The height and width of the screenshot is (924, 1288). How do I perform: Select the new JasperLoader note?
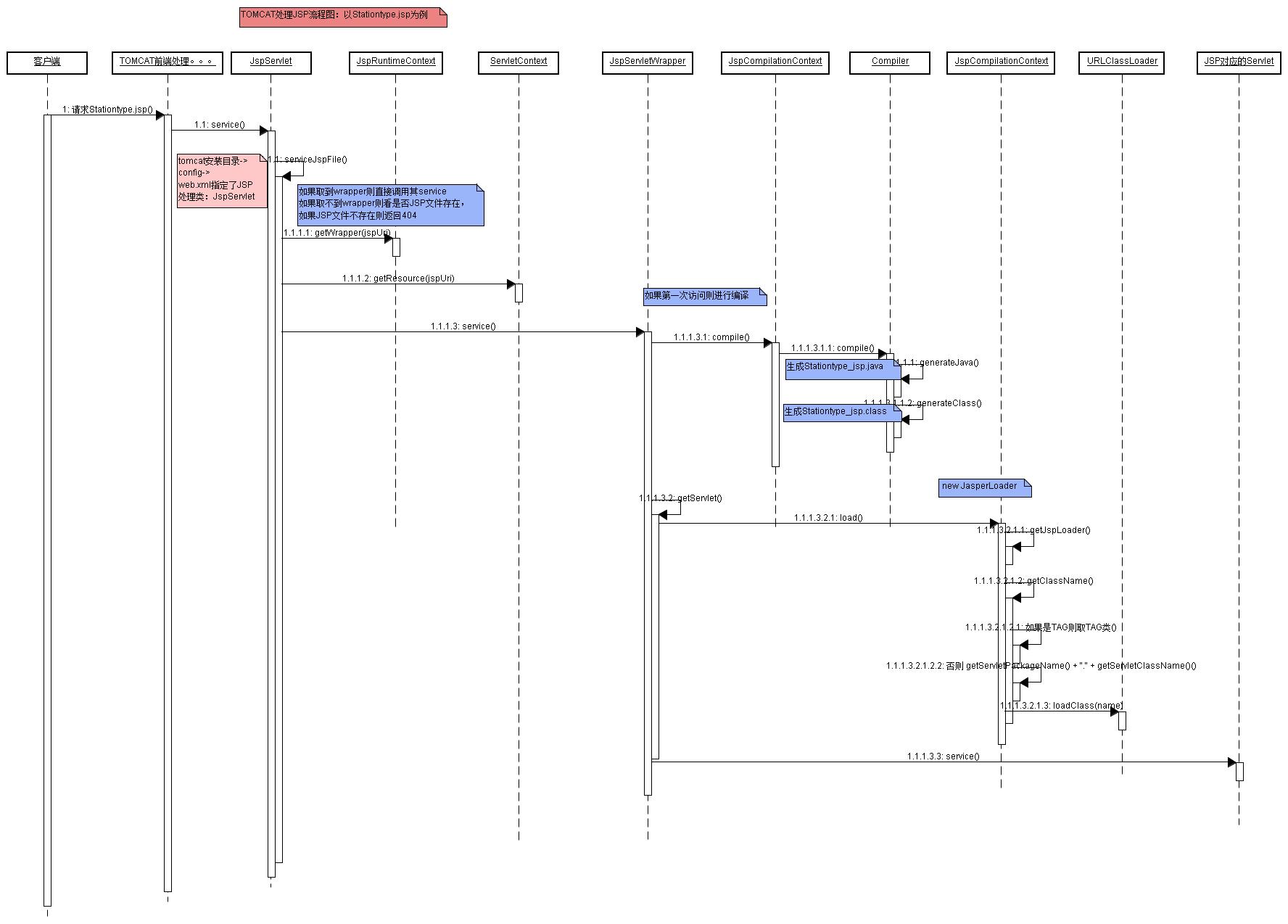tap(985, 487)
